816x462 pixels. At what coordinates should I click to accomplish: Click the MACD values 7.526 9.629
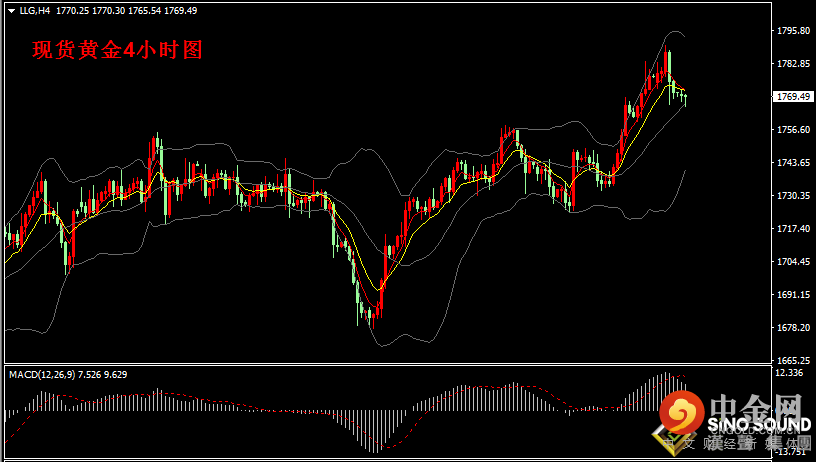tap(103, 375)
